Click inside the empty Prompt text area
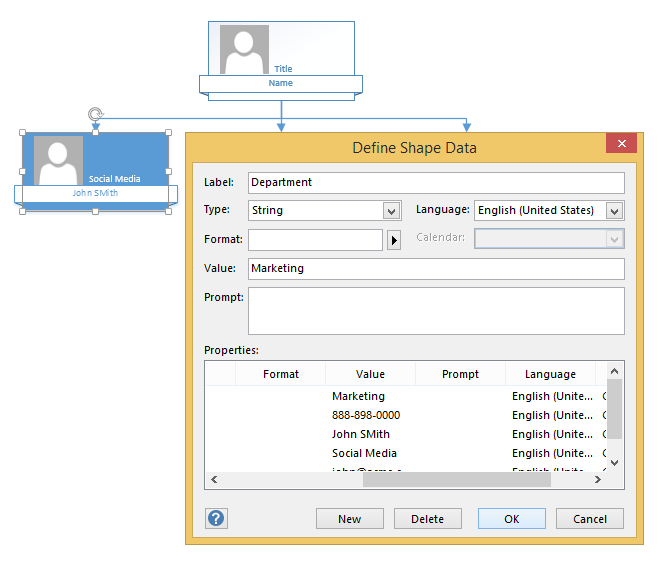This screenshot has width=659, height=565. point(436,311)
